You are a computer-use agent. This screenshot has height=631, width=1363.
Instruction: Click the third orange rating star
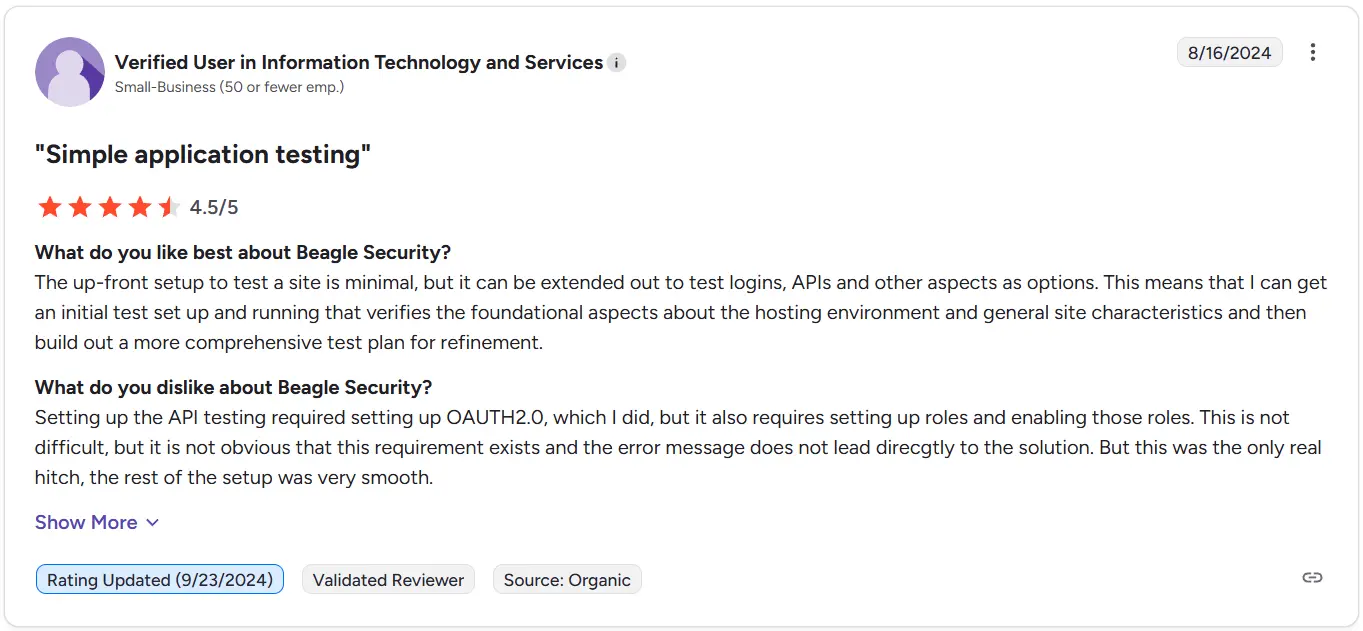click(x=109, y=207)
